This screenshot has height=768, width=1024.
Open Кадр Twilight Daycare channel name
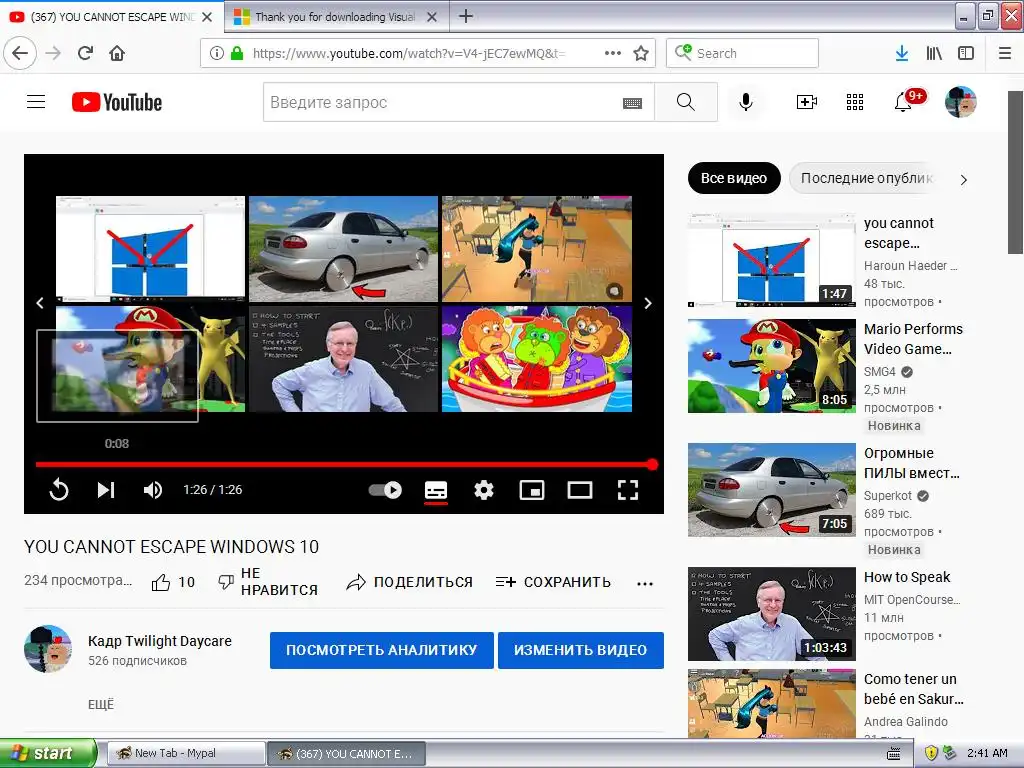(160, 641)
